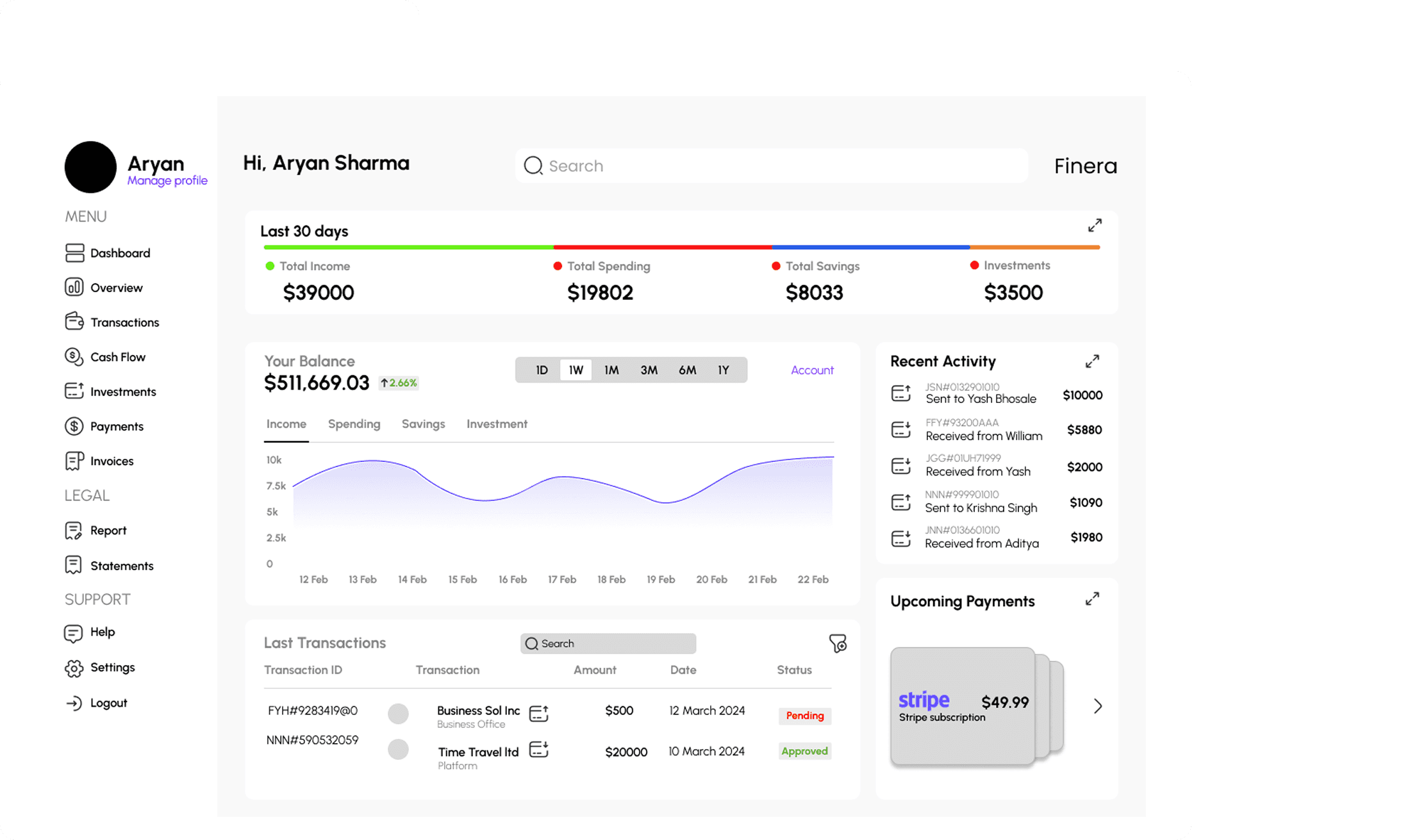Image resolution: width=1410 pixels, height=840 pixels.
Task: Expand the Last 30 days panel
Action: (x=1094, y=226)
